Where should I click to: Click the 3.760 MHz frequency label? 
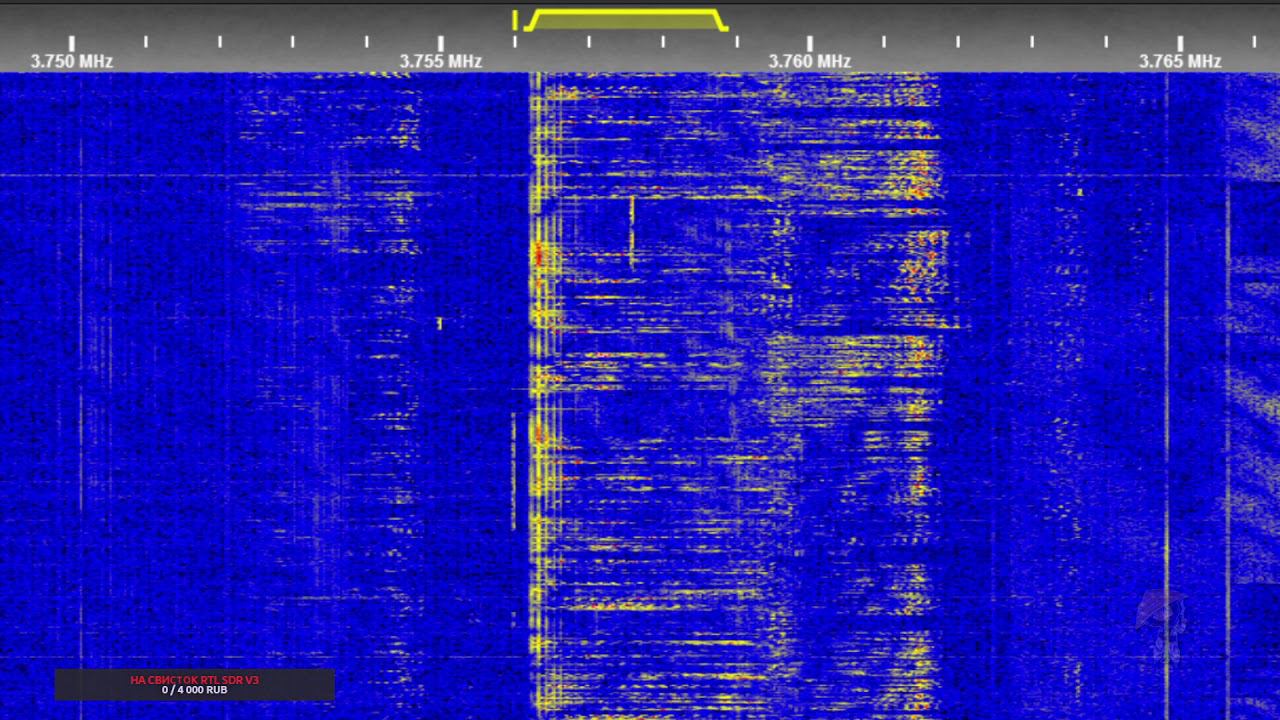tap(810, 61)
